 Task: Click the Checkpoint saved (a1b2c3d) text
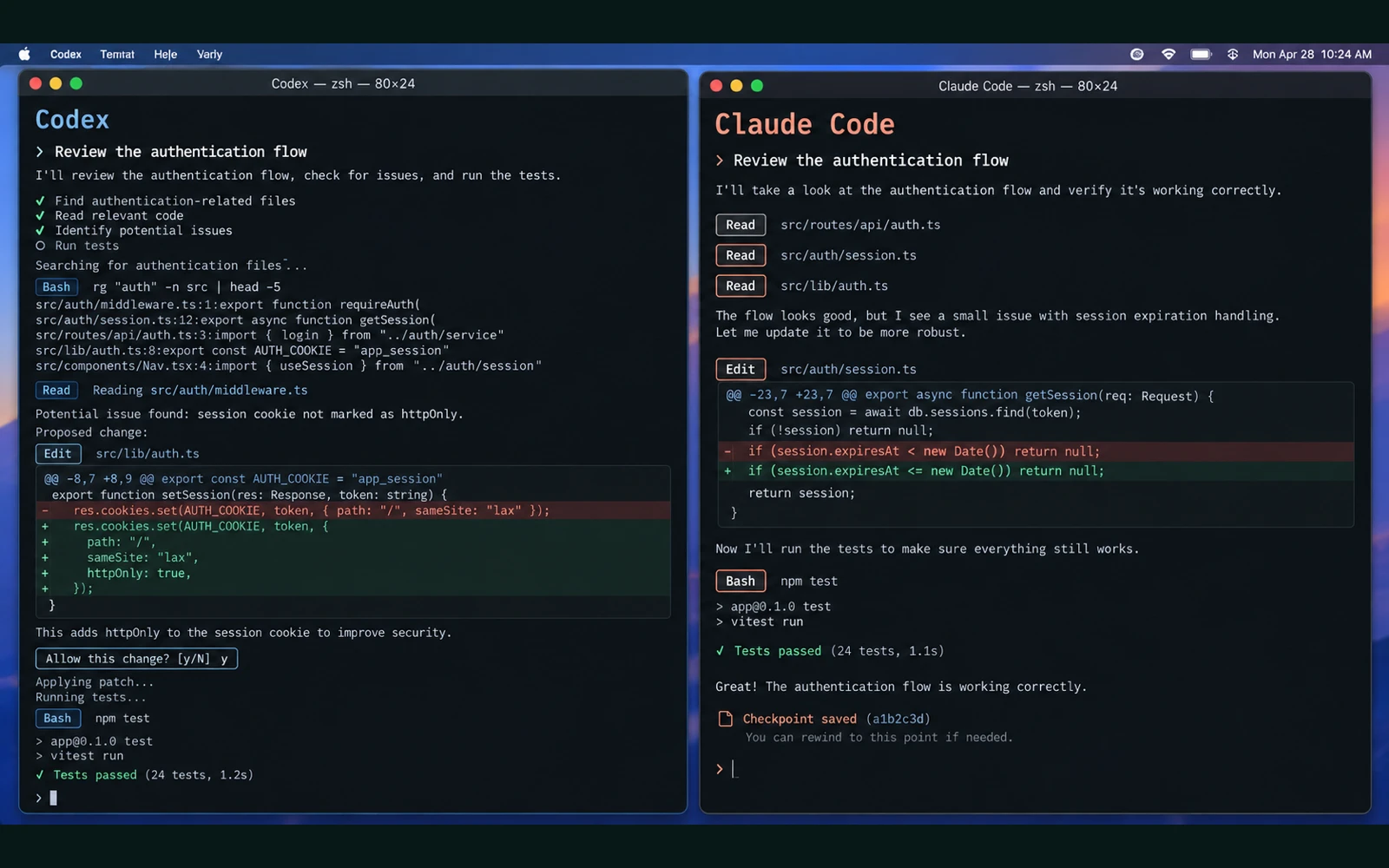pyautogui.click(x=837, y=719)
